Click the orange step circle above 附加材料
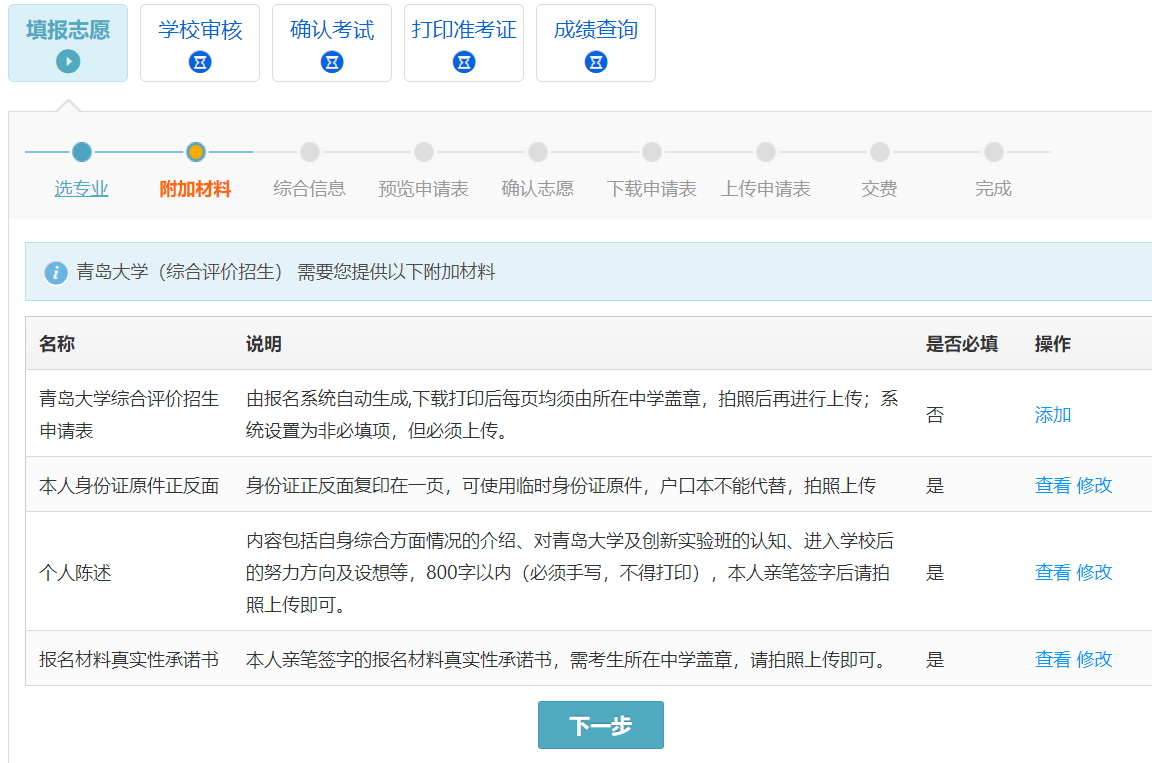Screen dimensions: 1152x763 196,152
